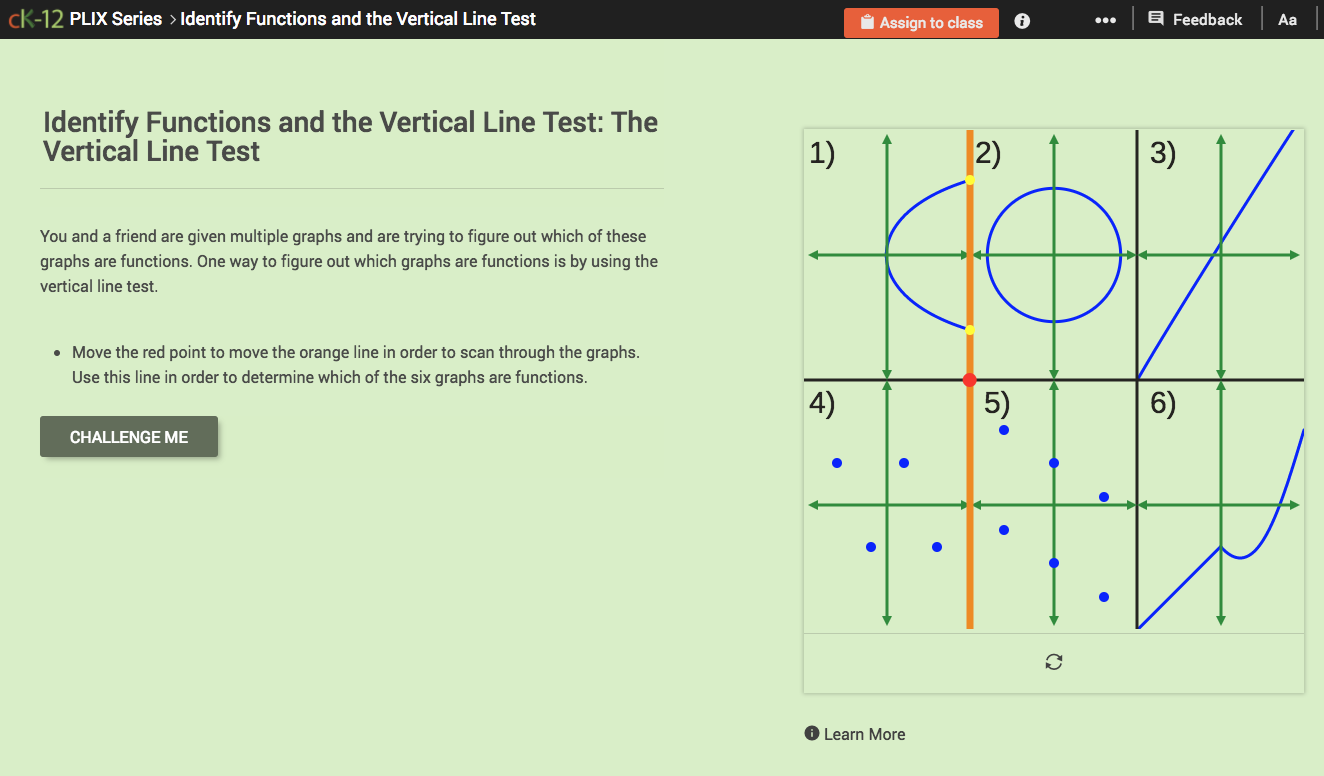Click the Assign to class button
This screenshot has width=1324, height=776.
921,22
